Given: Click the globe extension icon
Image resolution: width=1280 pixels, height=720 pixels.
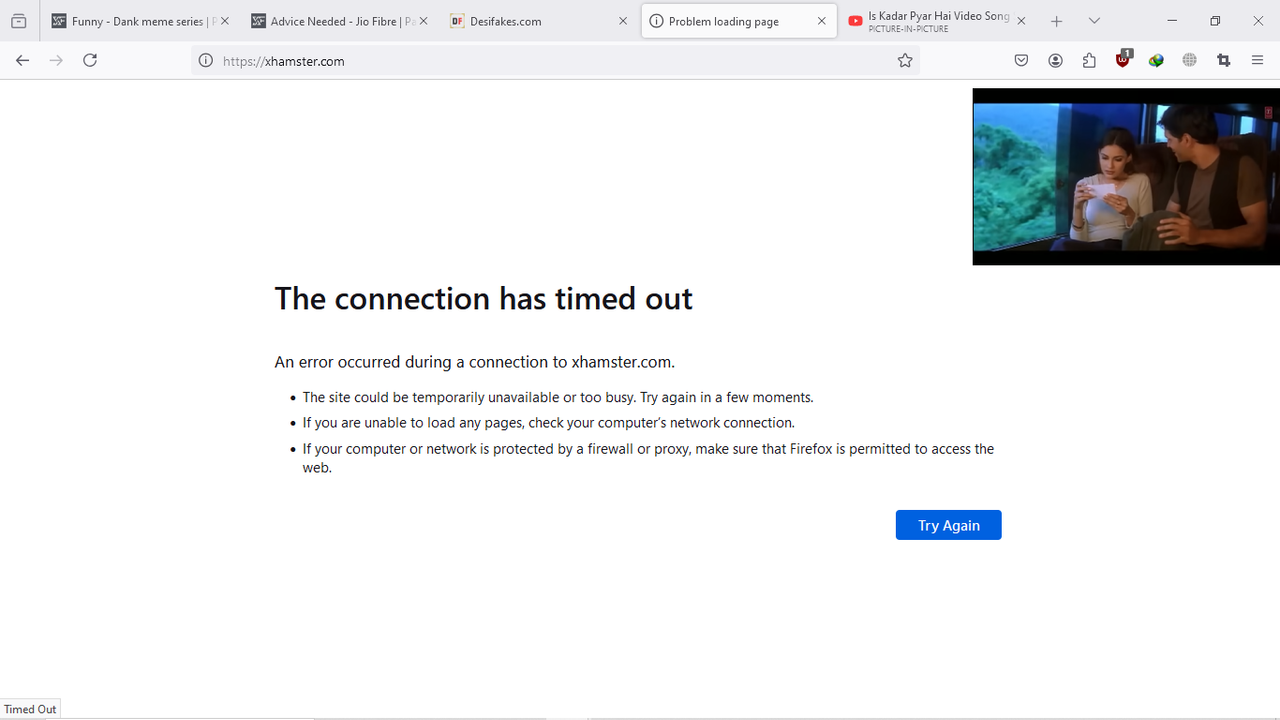Looking at the screenshot, I should click(x=1189, y=60).
